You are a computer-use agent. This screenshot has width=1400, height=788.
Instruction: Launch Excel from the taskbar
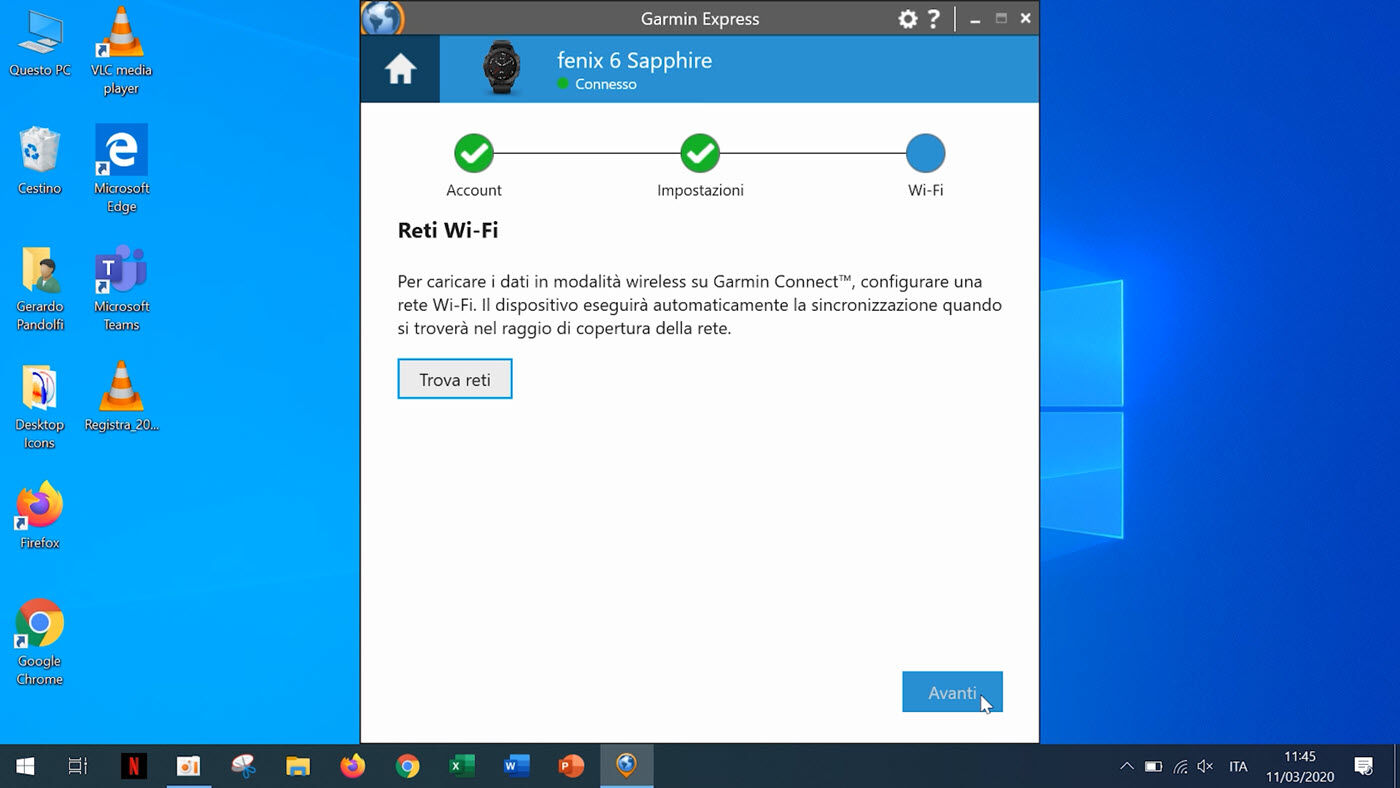coord(461,766)
